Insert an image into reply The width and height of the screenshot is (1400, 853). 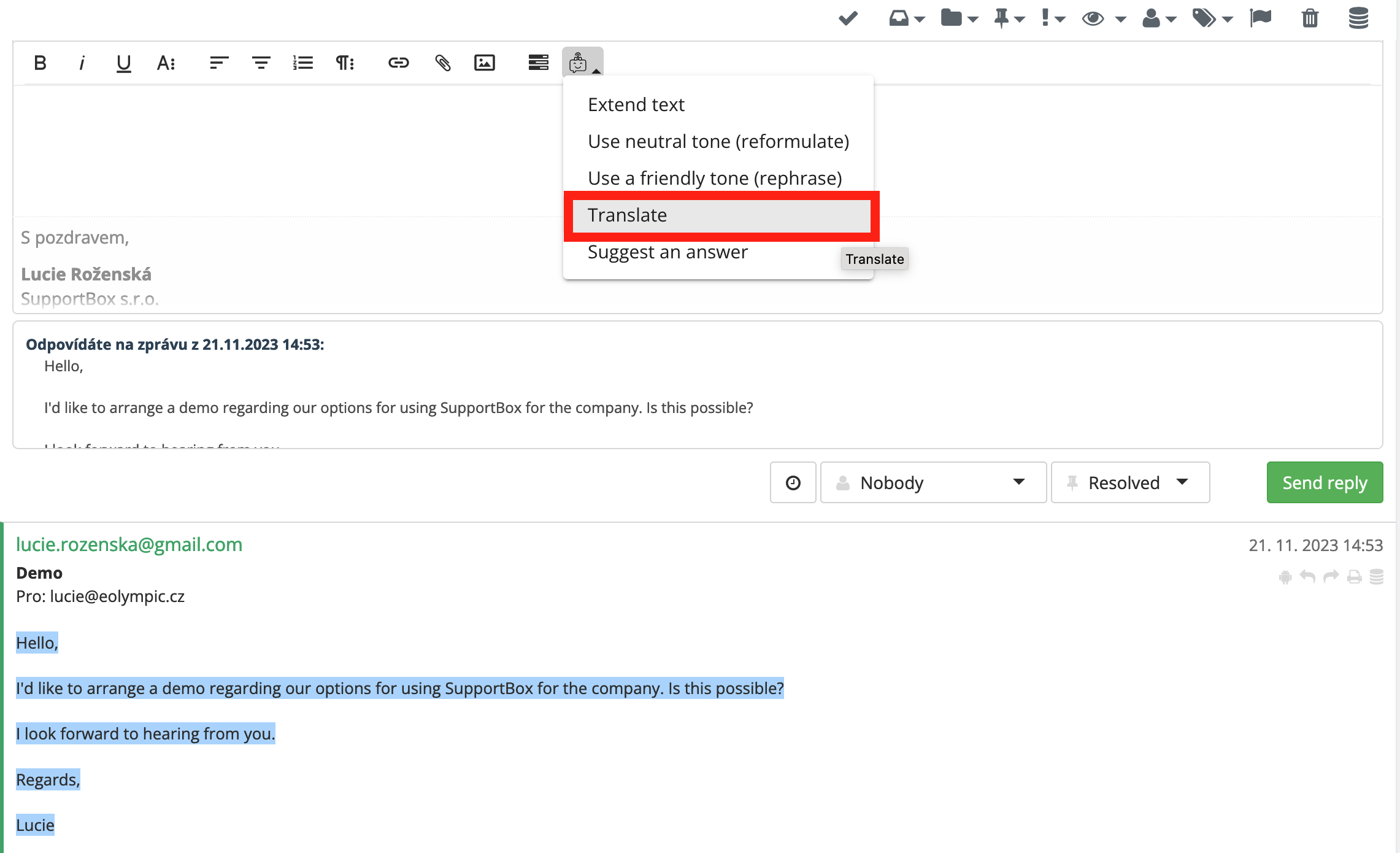(484, 63)
